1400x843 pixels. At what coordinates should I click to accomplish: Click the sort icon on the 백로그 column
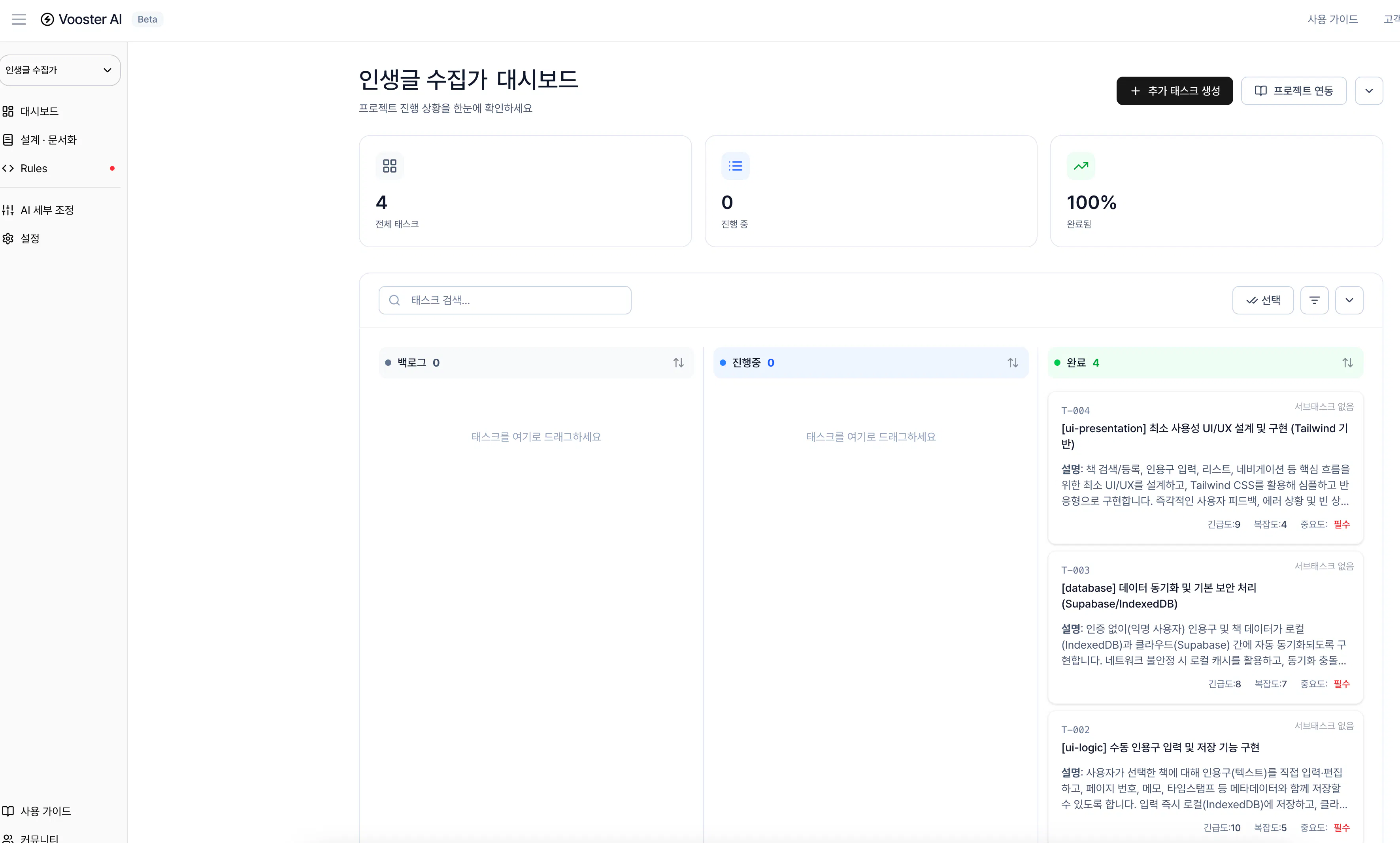pyautogui.click(x=678, y=362)
